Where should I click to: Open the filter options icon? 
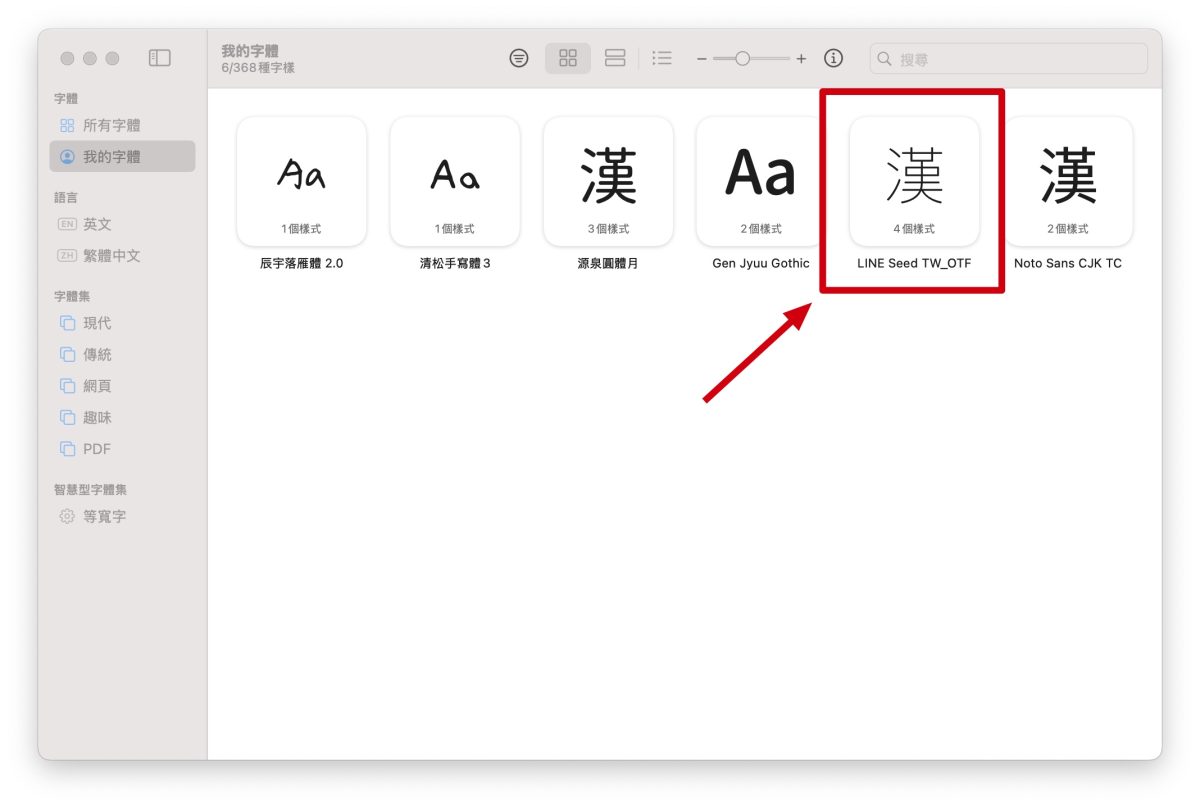[x=518, y=58]
